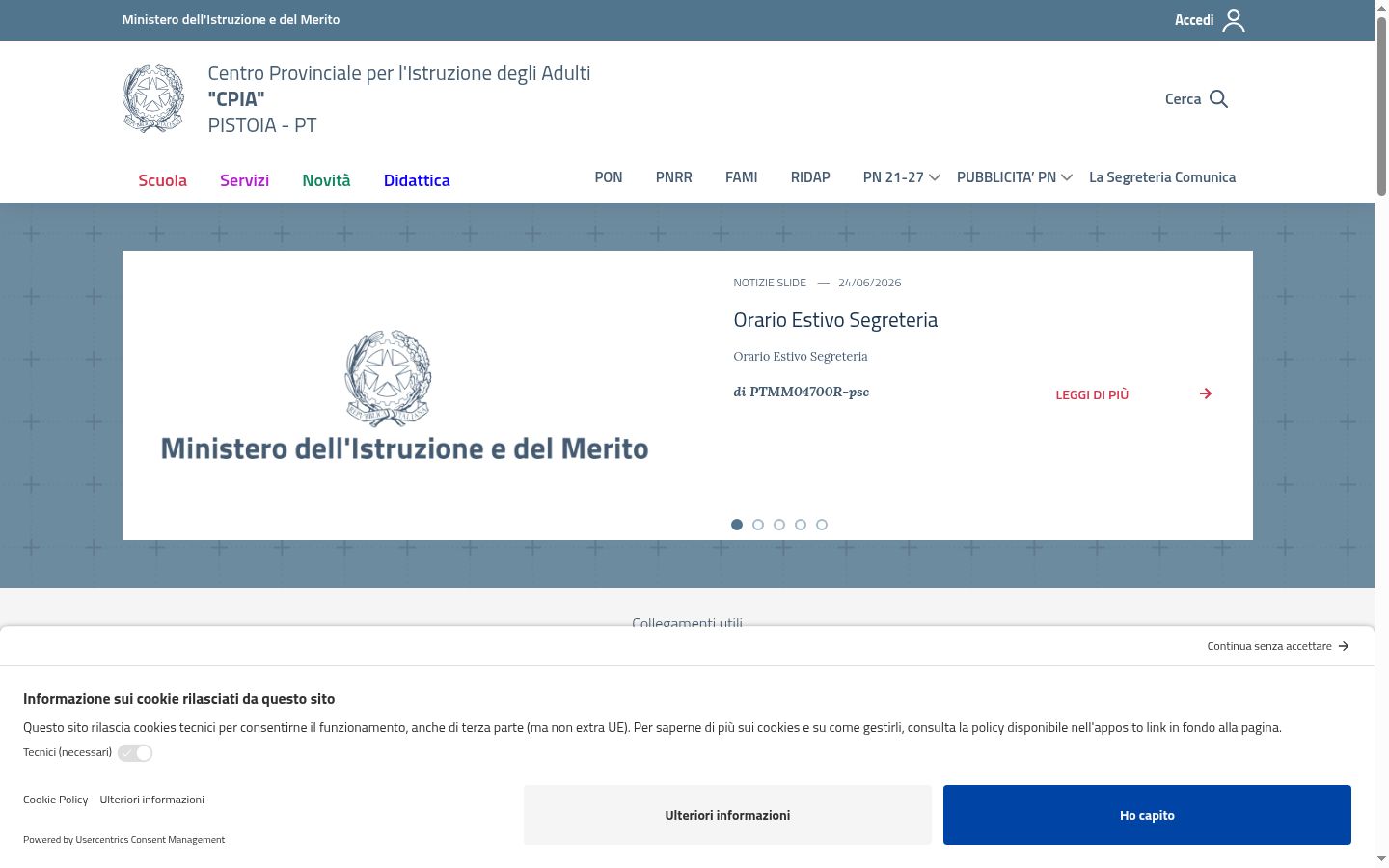Open the Orario Estivo Segreteria headline

(x=835, y=320)
